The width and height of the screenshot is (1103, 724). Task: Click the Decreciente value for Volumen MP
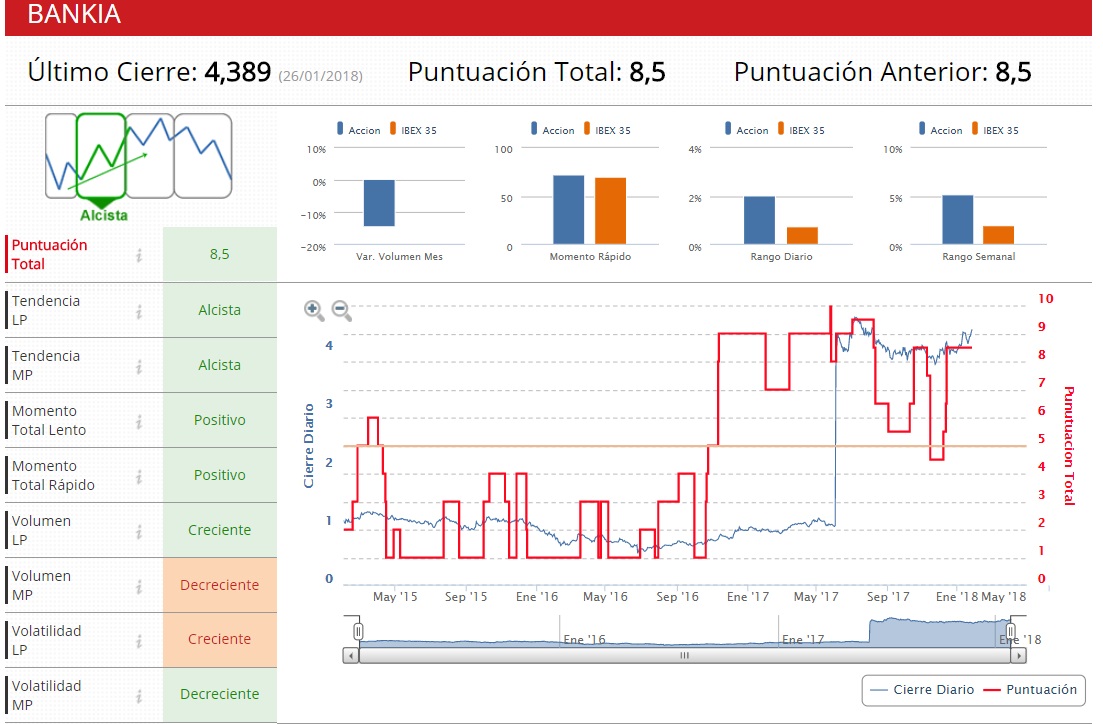[x=219, y=585]
